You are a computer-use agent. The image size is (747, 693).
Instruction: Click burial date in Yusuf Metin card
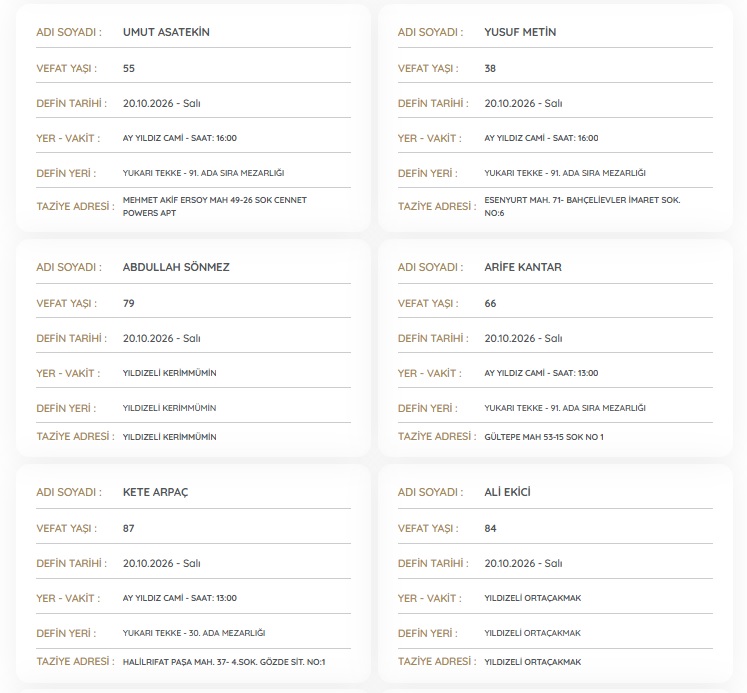click(x=523, y=103)
